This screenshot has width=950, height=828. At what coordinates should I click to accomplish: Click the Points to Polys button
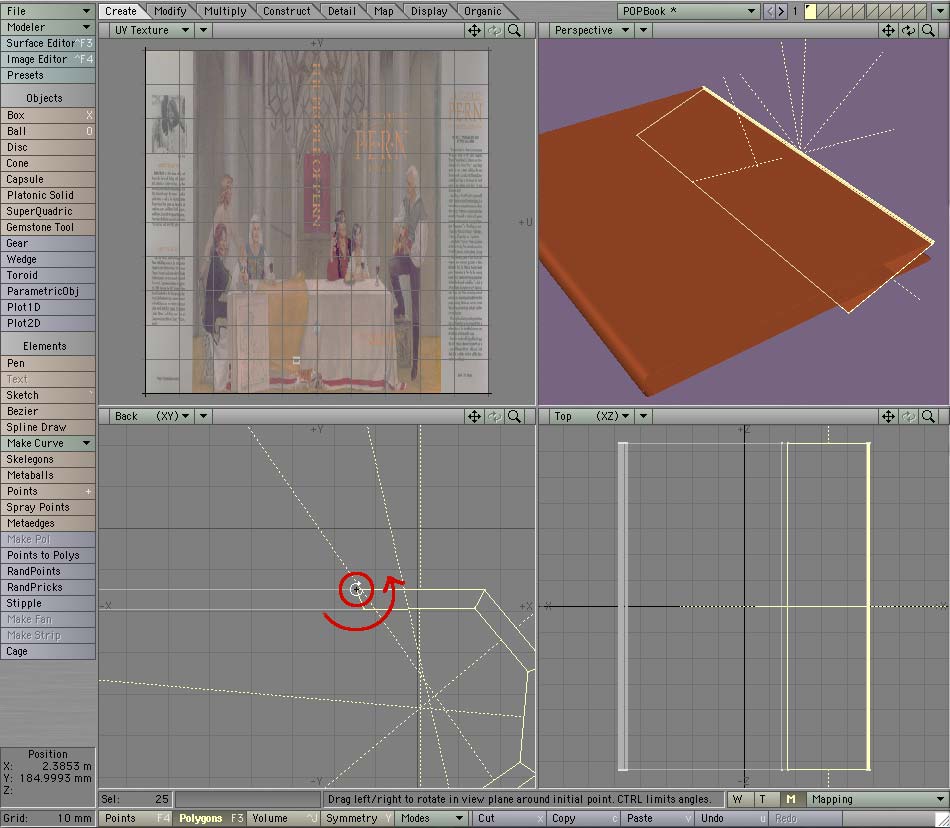48,555
